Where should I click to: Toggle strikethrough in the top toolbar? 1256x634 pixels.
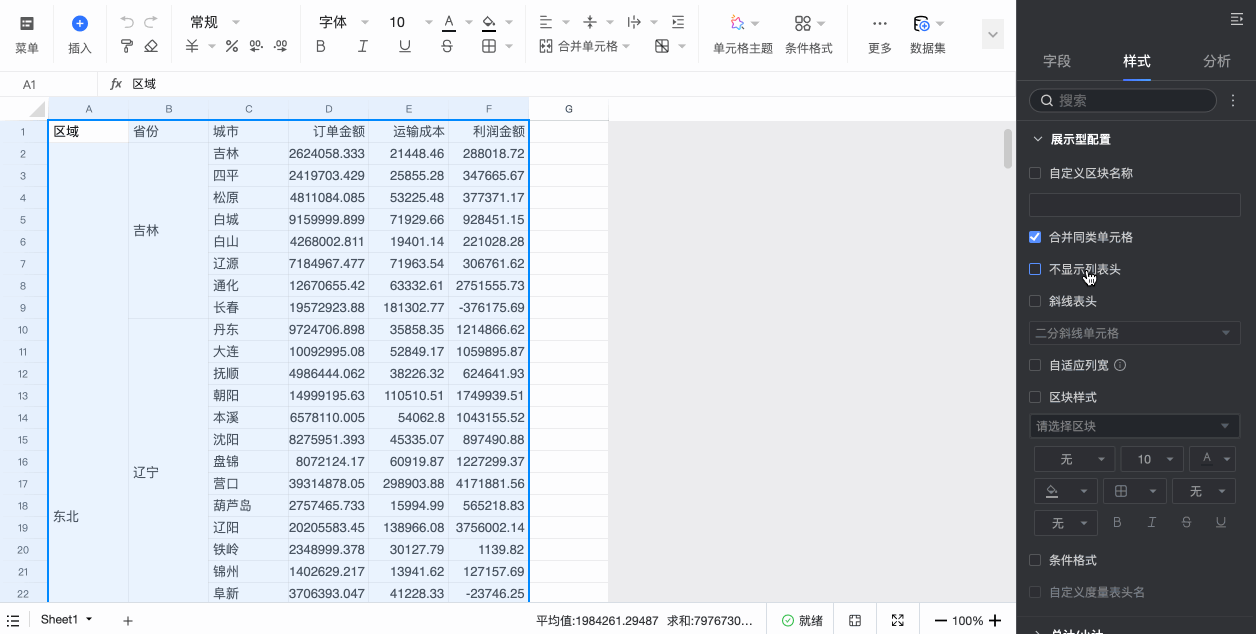pos(447,46)
